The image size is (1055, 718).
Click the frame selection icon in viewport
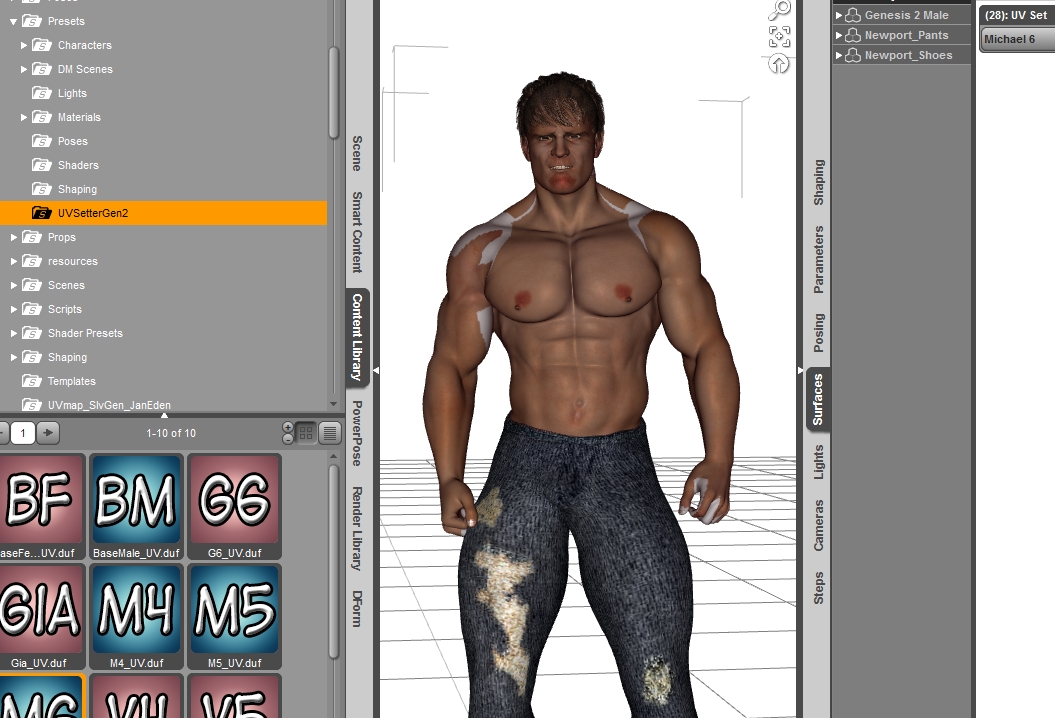[779, 36]
